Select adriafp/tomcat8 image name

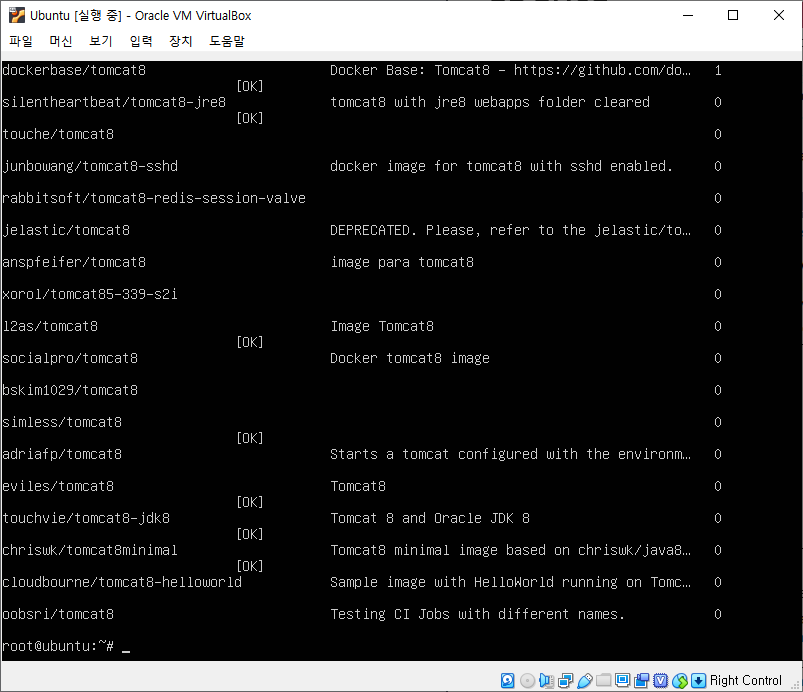coord(62,454)
